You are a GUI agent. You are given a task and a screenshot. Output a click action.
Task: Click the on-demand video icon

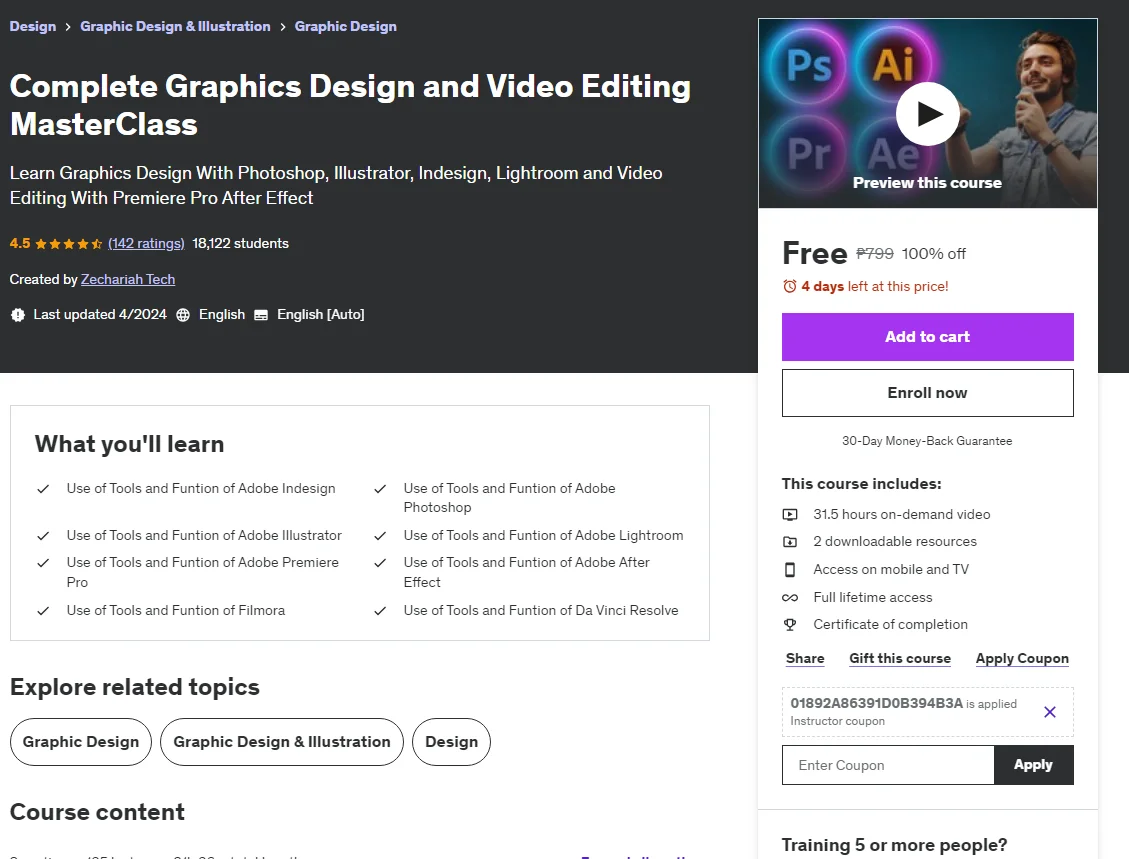tap(790, 514)
